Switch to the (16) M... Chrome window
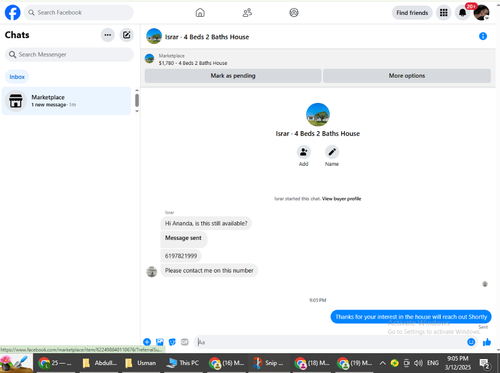Viewport: 500px width, 373px height. 227,363
